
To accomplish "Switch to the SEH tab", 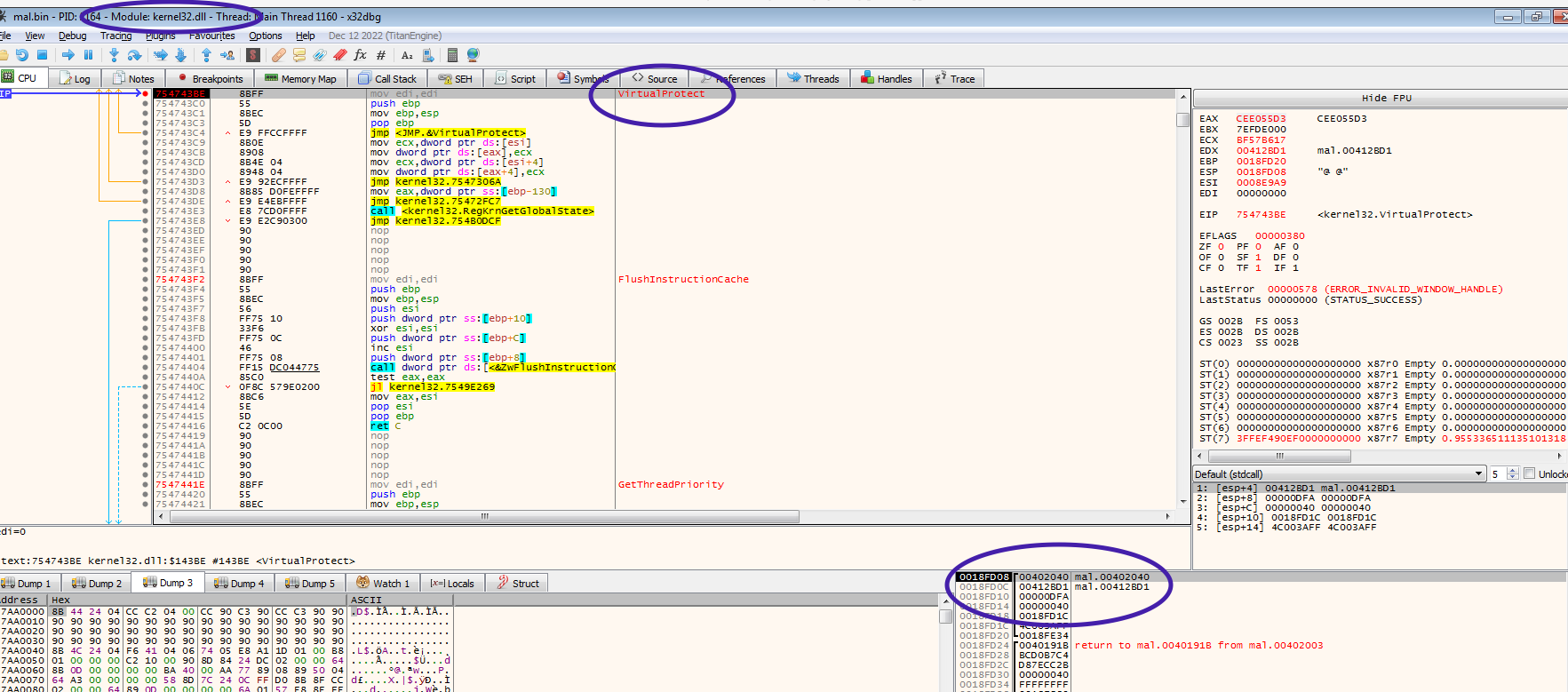I will tap(456, 78).
